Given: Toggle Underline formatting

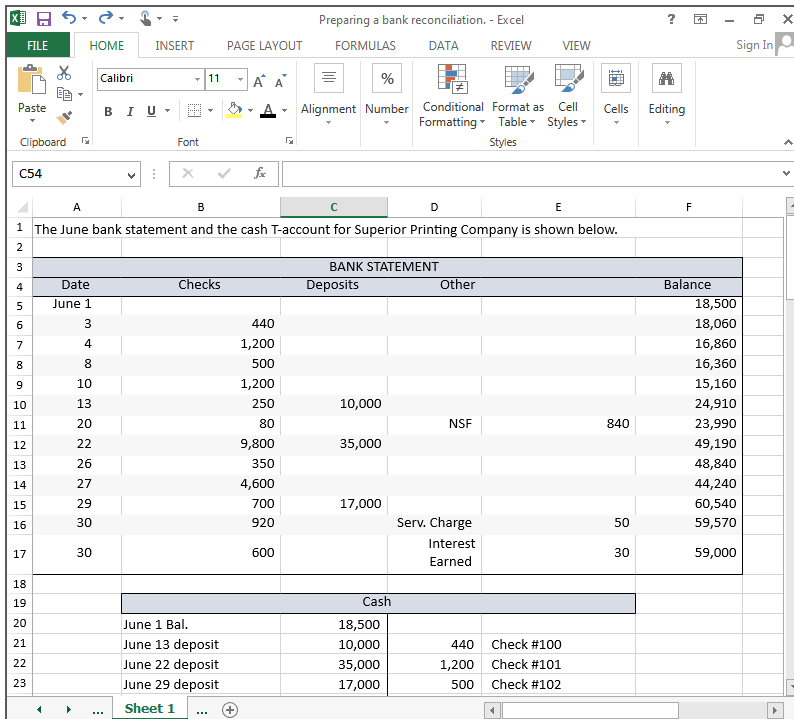Looking at the screenshot, I should (151, 111).
